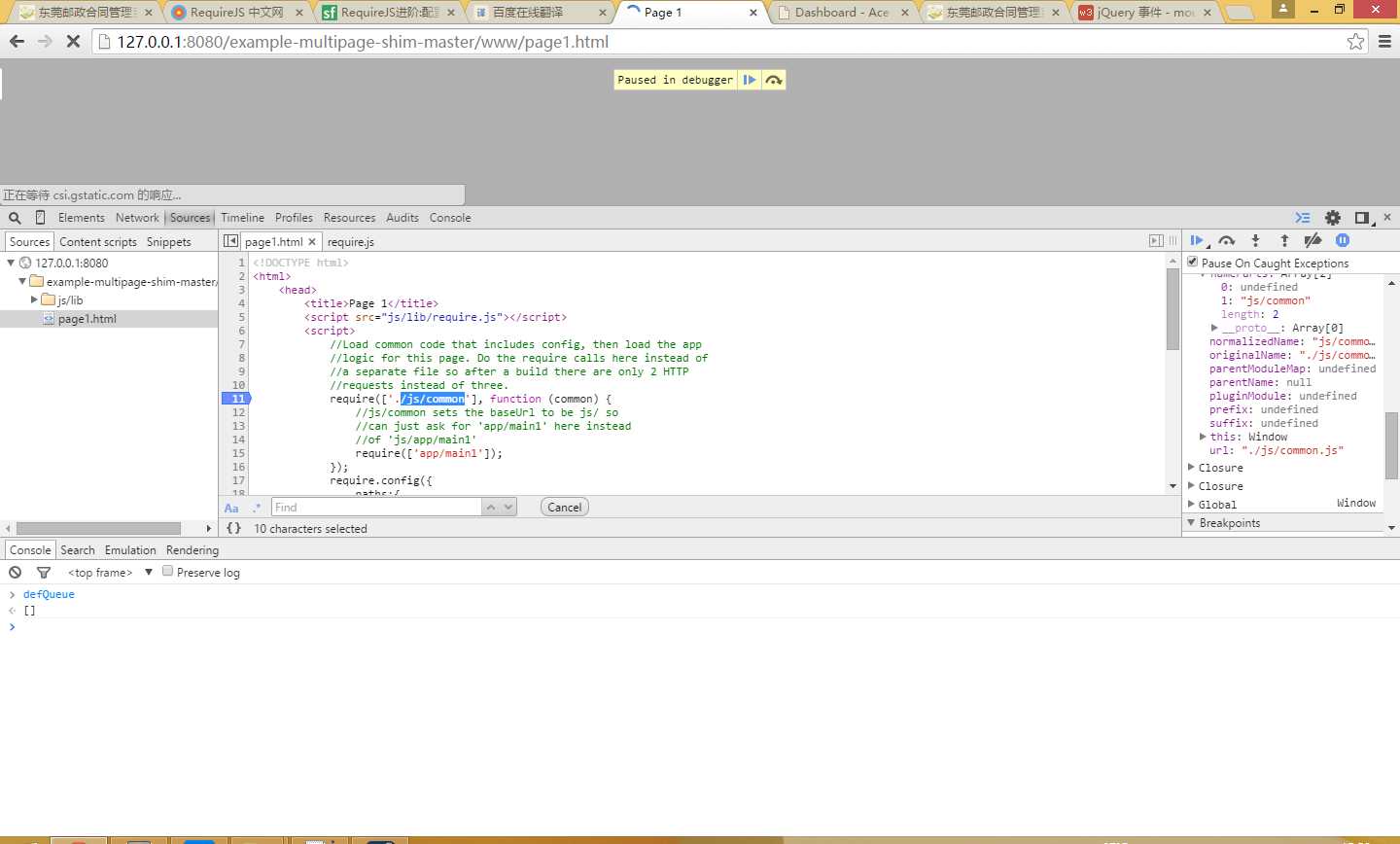Click the DevTools search magnifier icon
The image size is (1400, 844).
pyautogui.click(x=15, y=218)
